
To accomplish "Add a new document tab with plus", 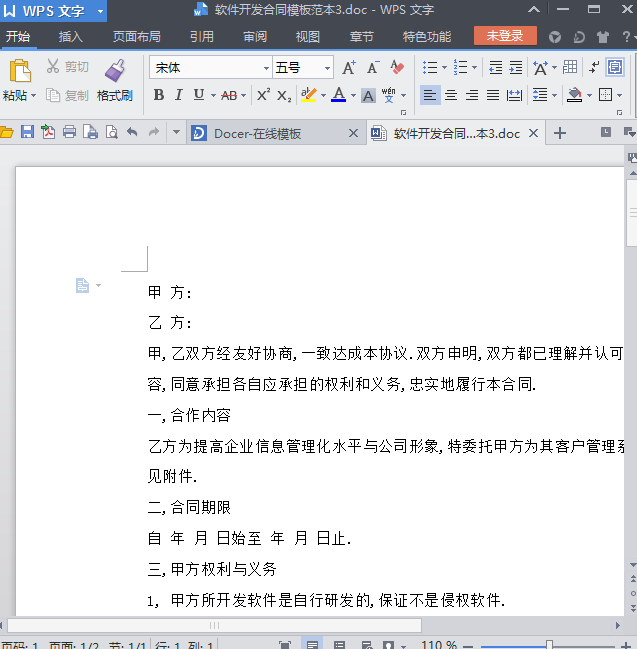I will point(560,133).
